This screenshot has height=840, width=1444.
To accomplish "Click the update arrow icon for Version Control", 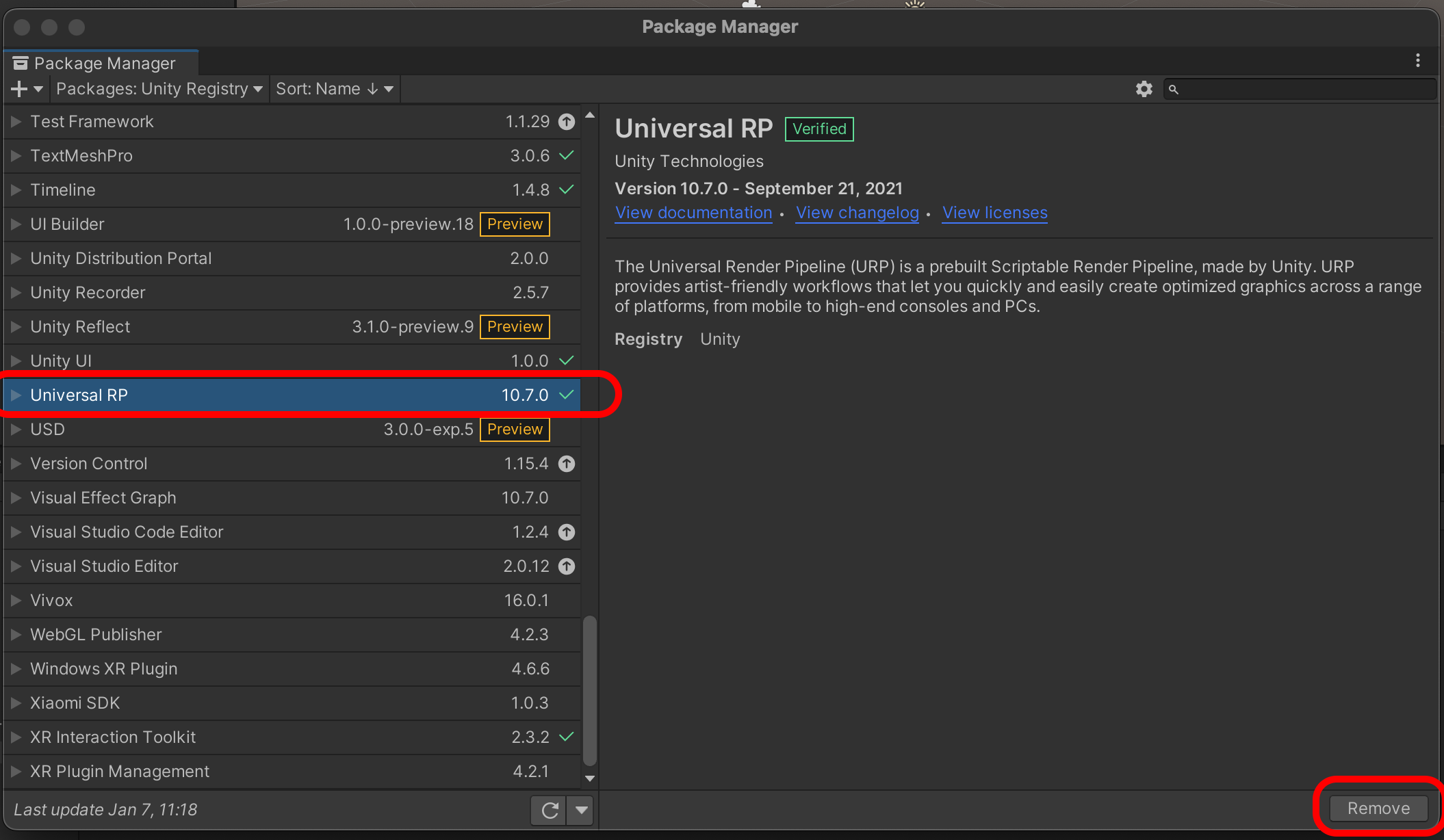I will 567,464.
